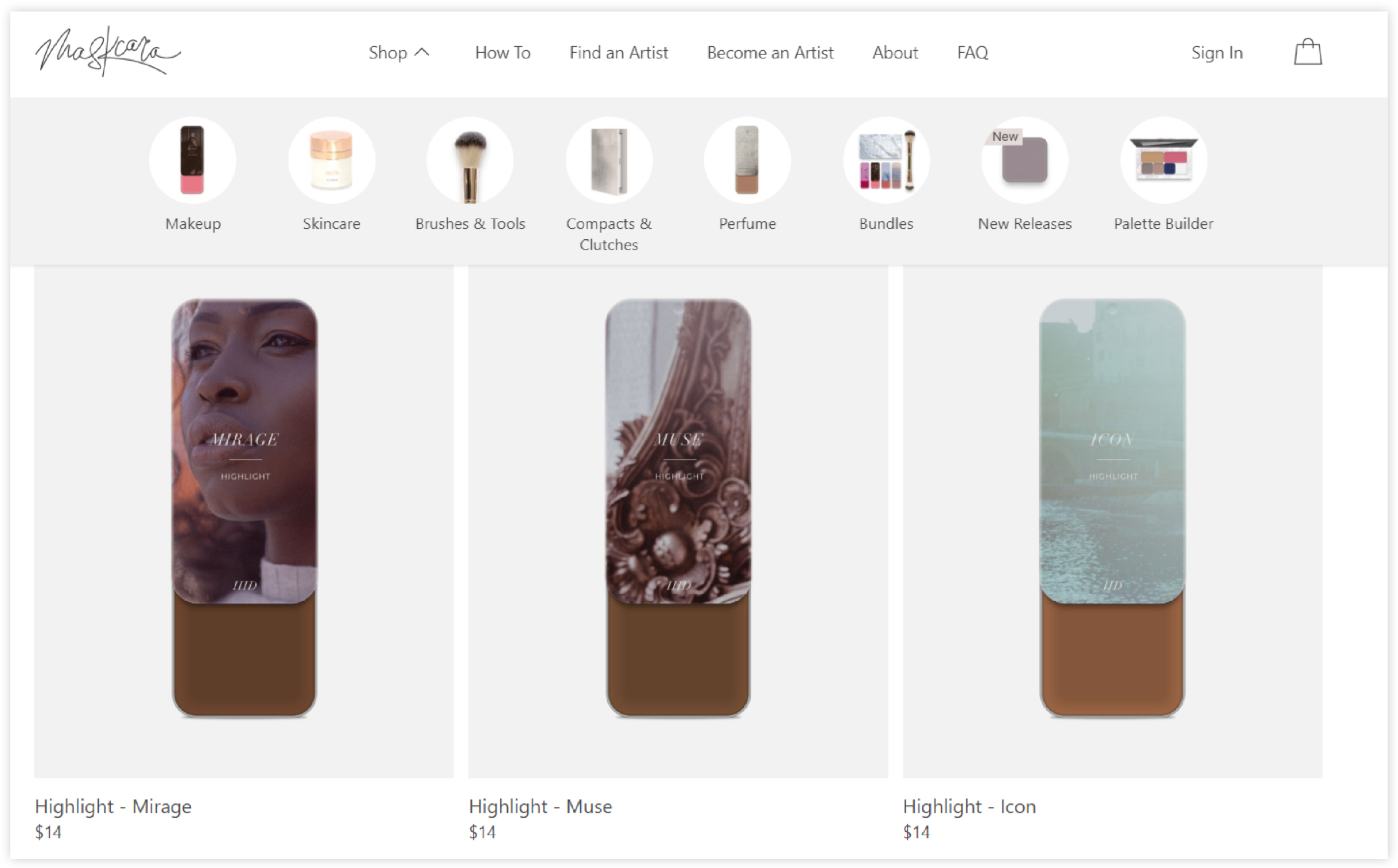Click the Perfume label link

pyautogui.click(x=748, y=223)
